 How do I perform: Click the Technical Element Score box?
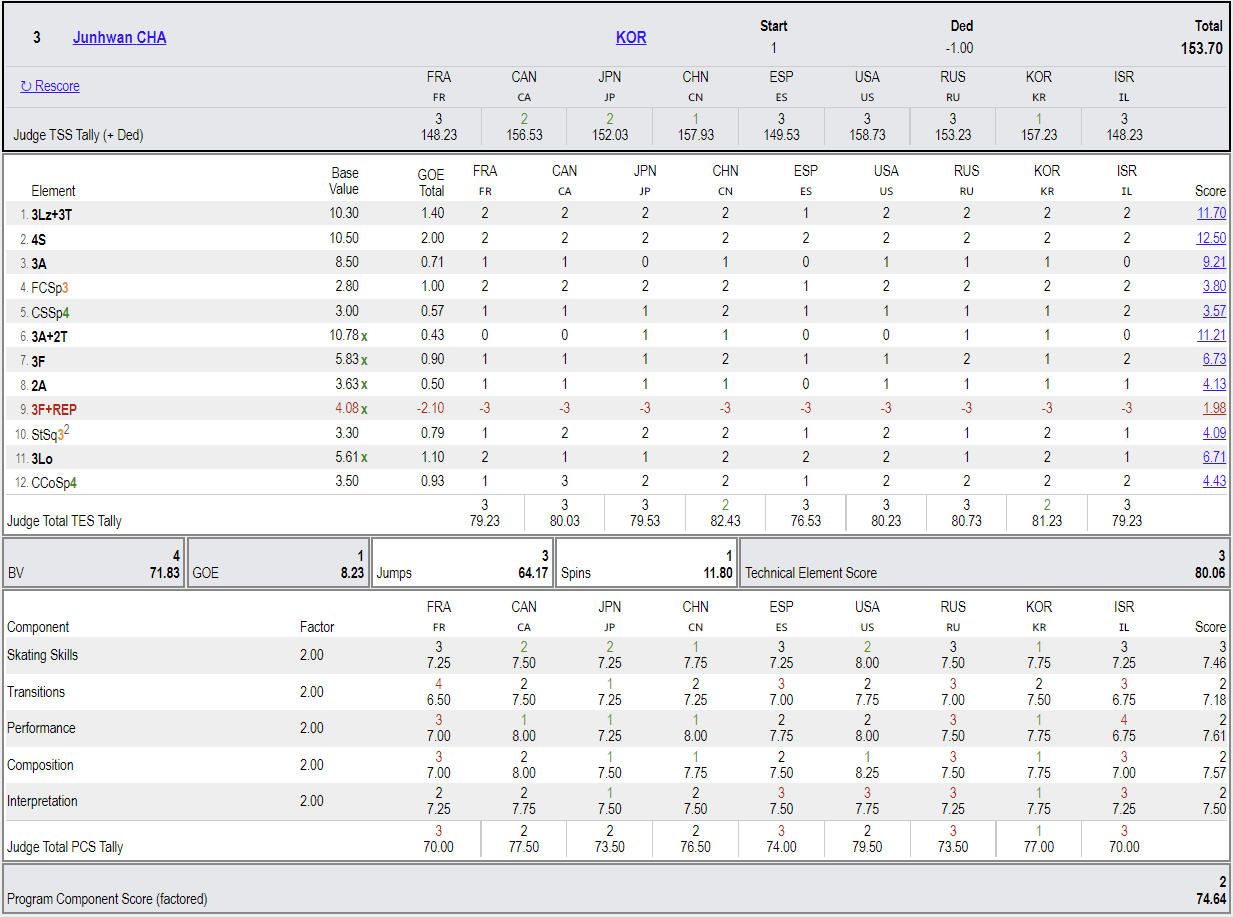[x=985, y=564]
